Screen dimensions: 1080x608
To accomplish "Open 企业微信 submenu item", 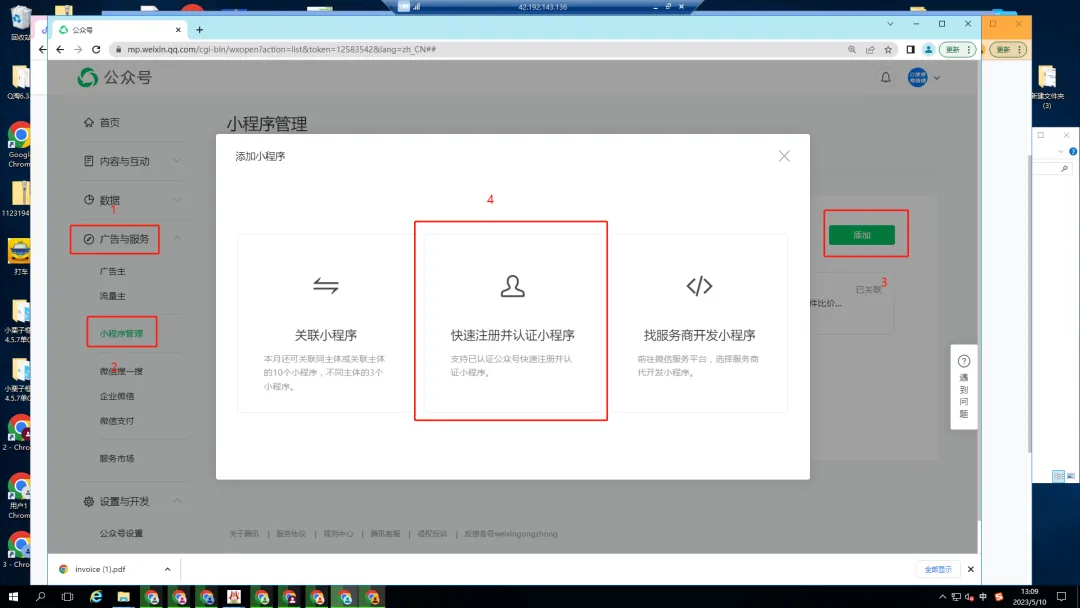I will [x=116, y=396].
